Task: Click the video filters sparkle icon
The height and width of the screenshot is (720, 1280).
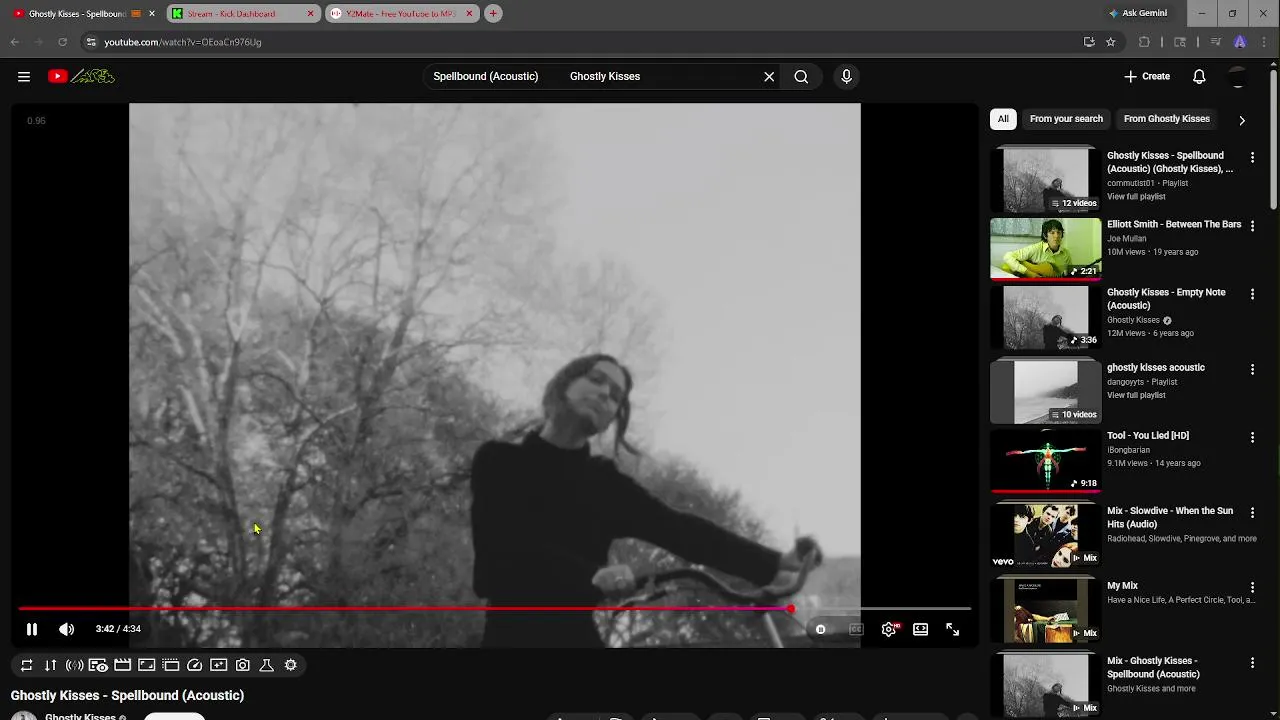Action: pos(219,665)
